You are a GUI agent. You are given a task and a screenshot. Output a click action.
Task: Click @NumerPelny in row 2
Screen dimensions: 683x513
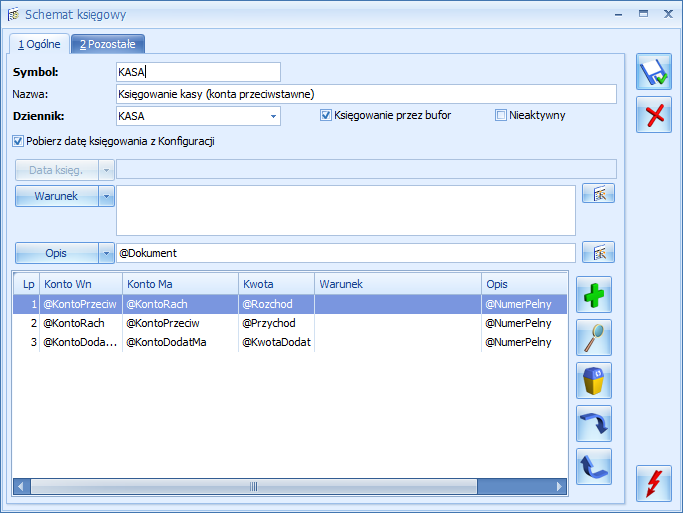click(524, 323)
